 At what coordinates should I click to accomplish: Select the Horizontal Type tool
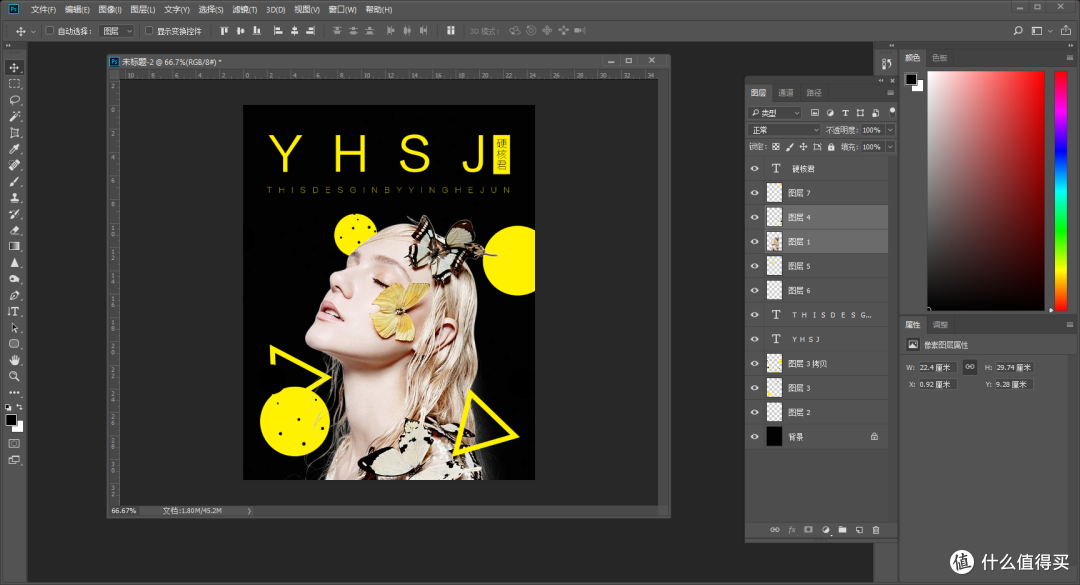(x=14, y=311)
